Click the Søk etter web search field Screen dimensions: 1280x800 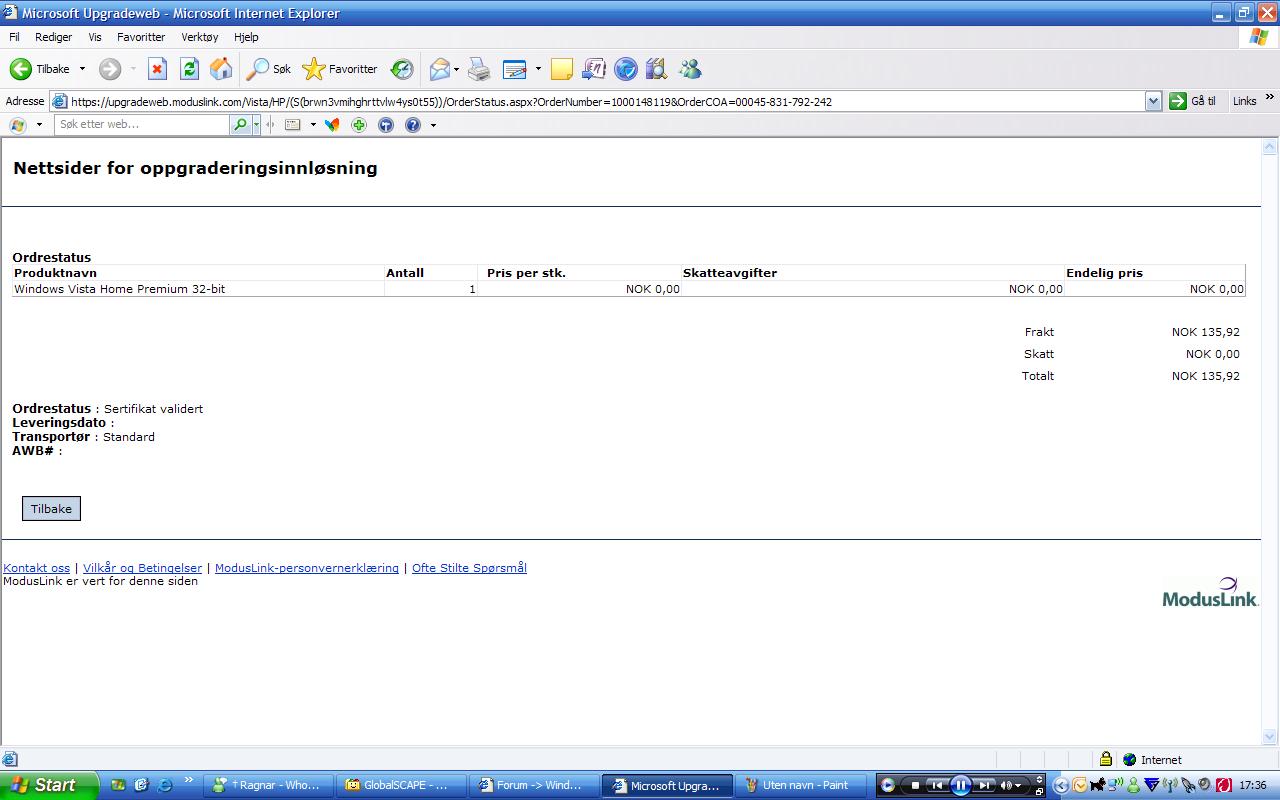(142, 125)
